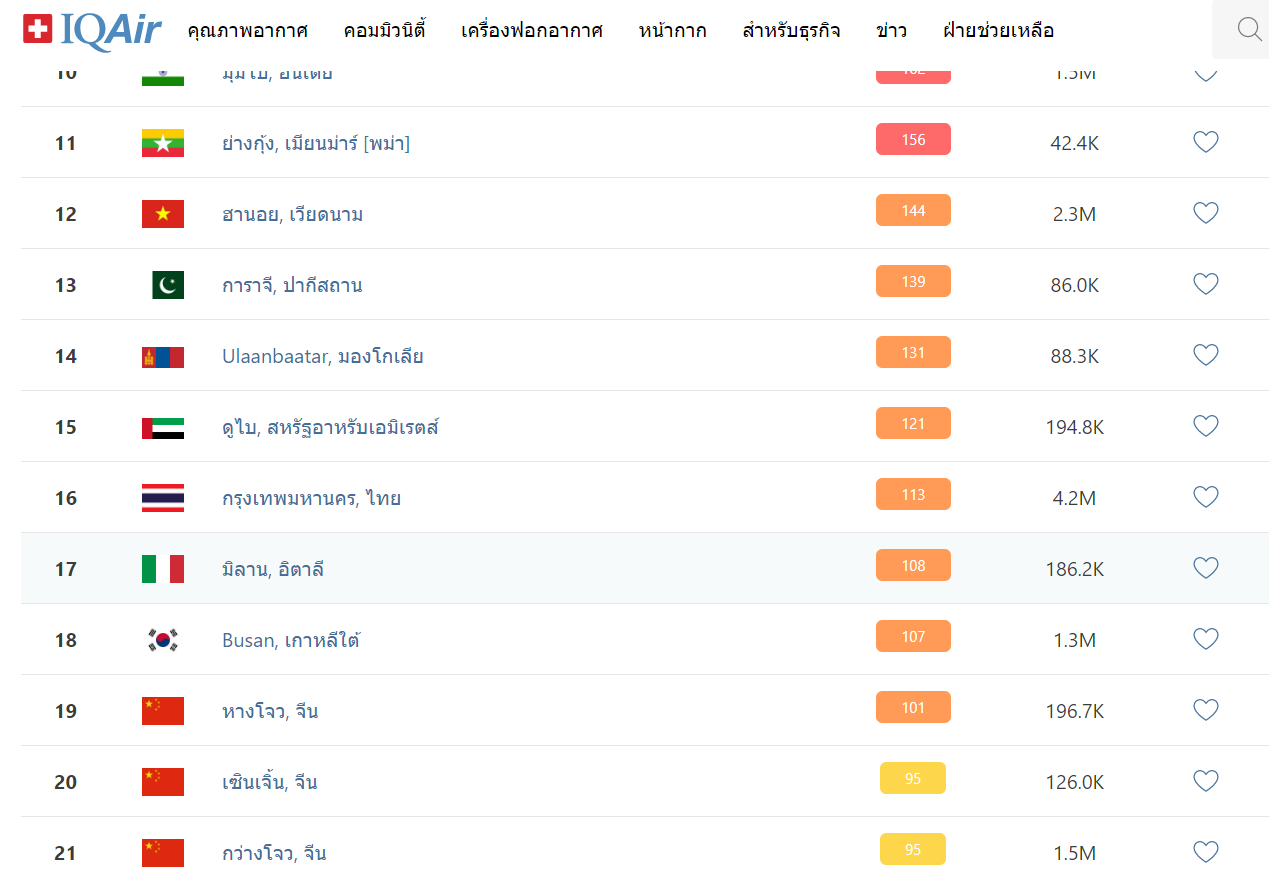
Task: Click the Thailand flag in row 16
Action: [162, 498]
